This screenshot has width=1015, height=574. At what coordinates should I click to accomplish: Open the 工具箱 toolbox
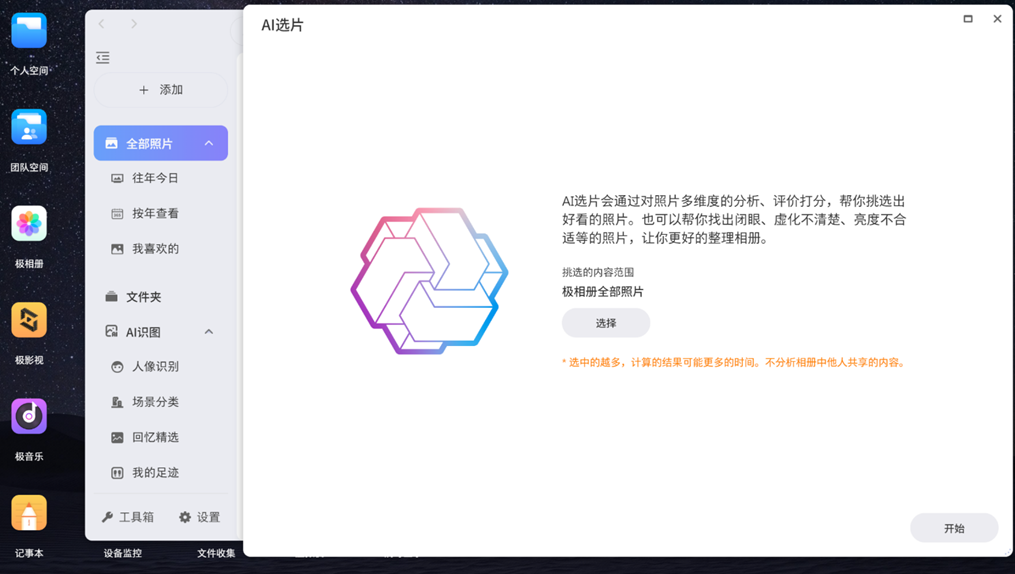[128, 517]
